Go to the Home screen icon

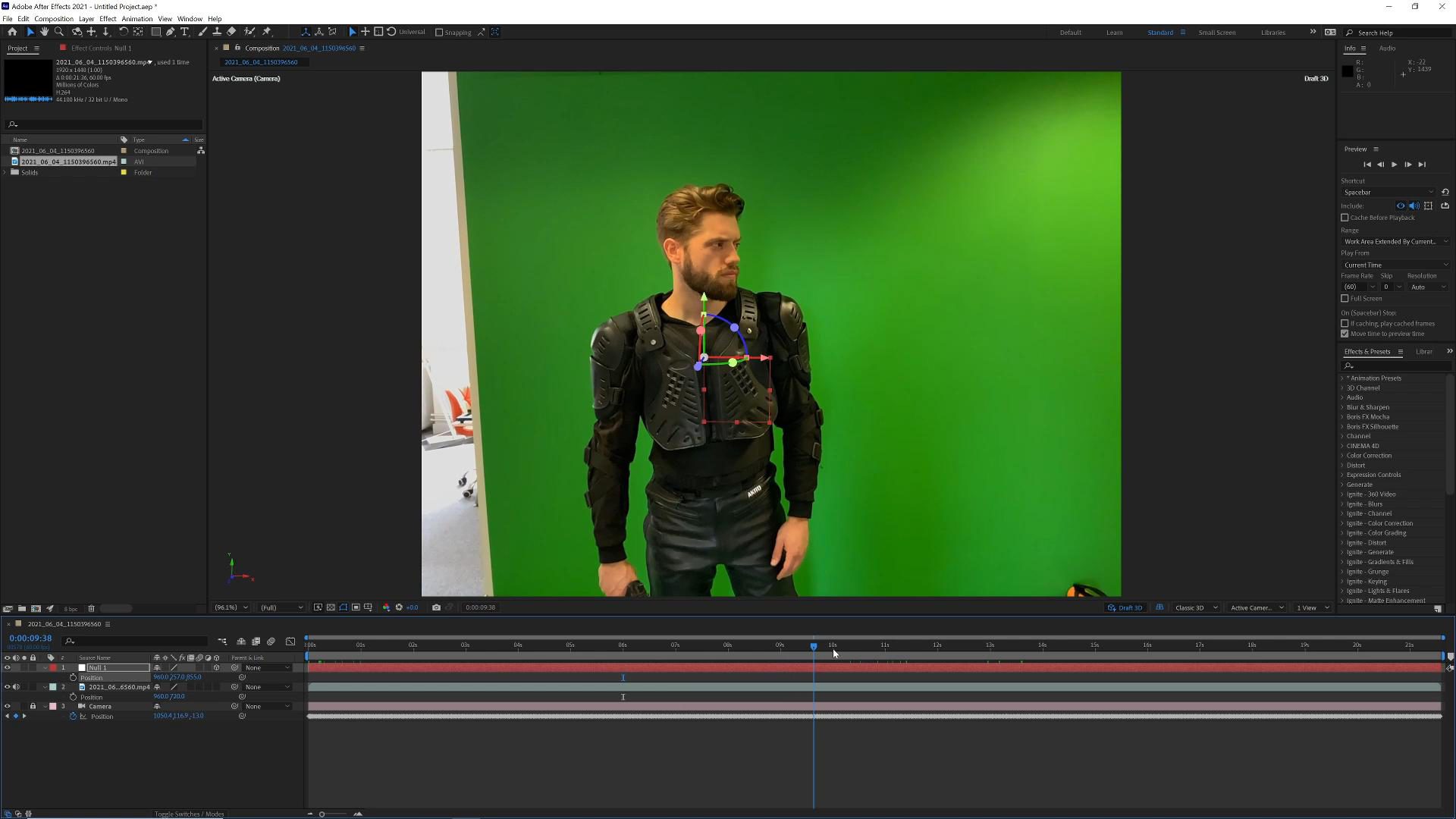(12, 32)
